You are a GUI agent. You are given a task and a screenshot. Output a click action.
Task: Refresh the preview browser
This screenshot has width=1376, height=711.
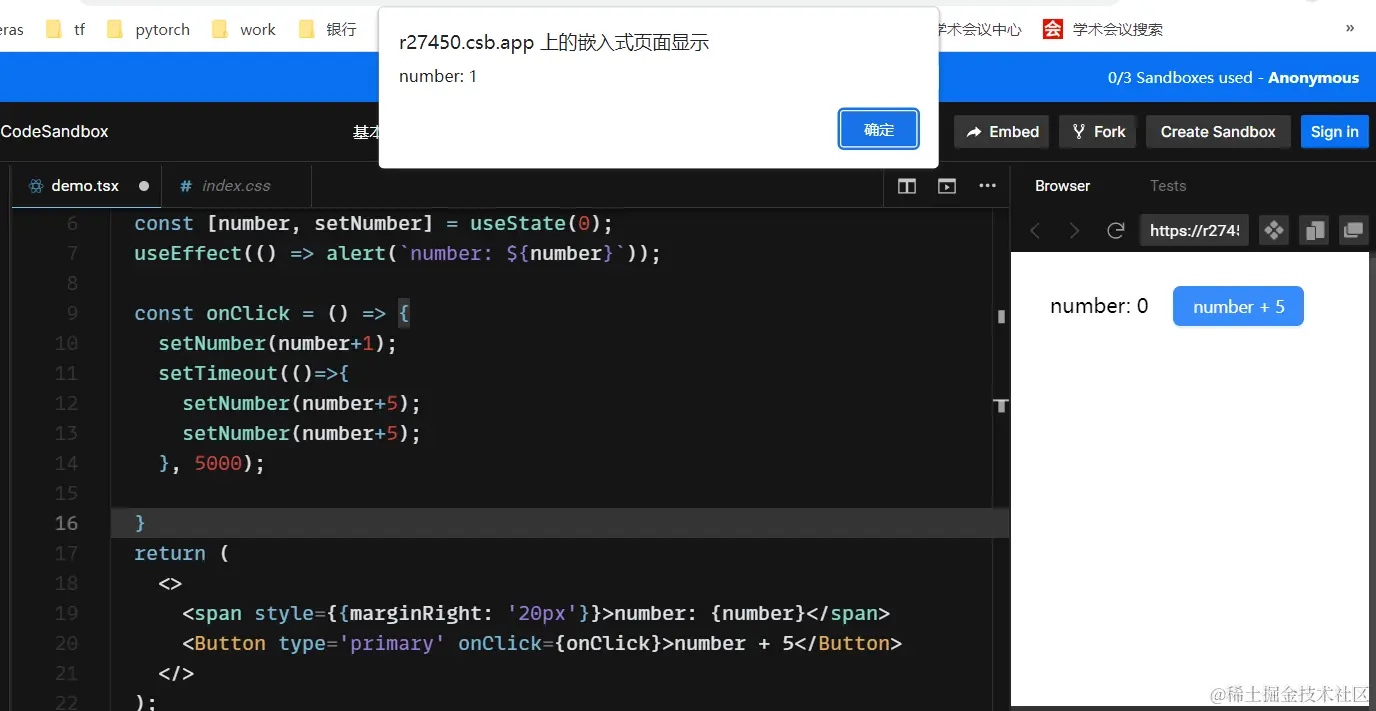click(x=1116, y=231)
